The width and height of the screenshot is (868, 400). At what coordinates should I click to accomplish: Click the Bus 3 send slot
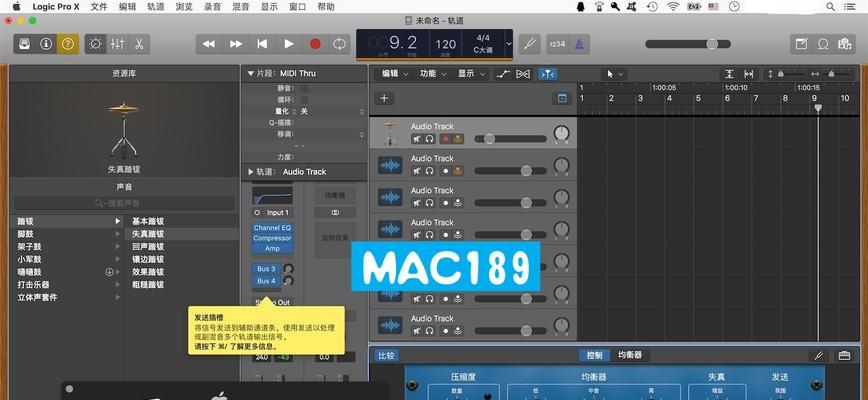click(266, 269)
